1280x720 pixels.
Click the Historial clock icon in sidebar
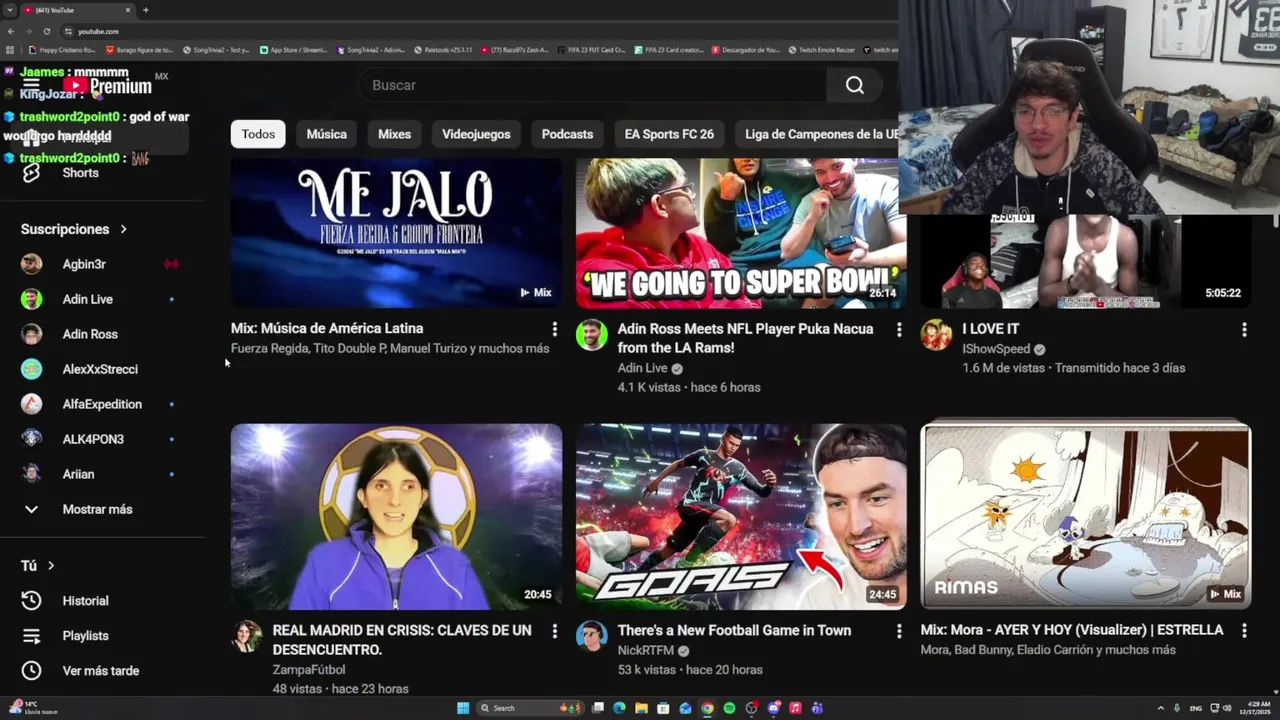(x=31, y=601)
